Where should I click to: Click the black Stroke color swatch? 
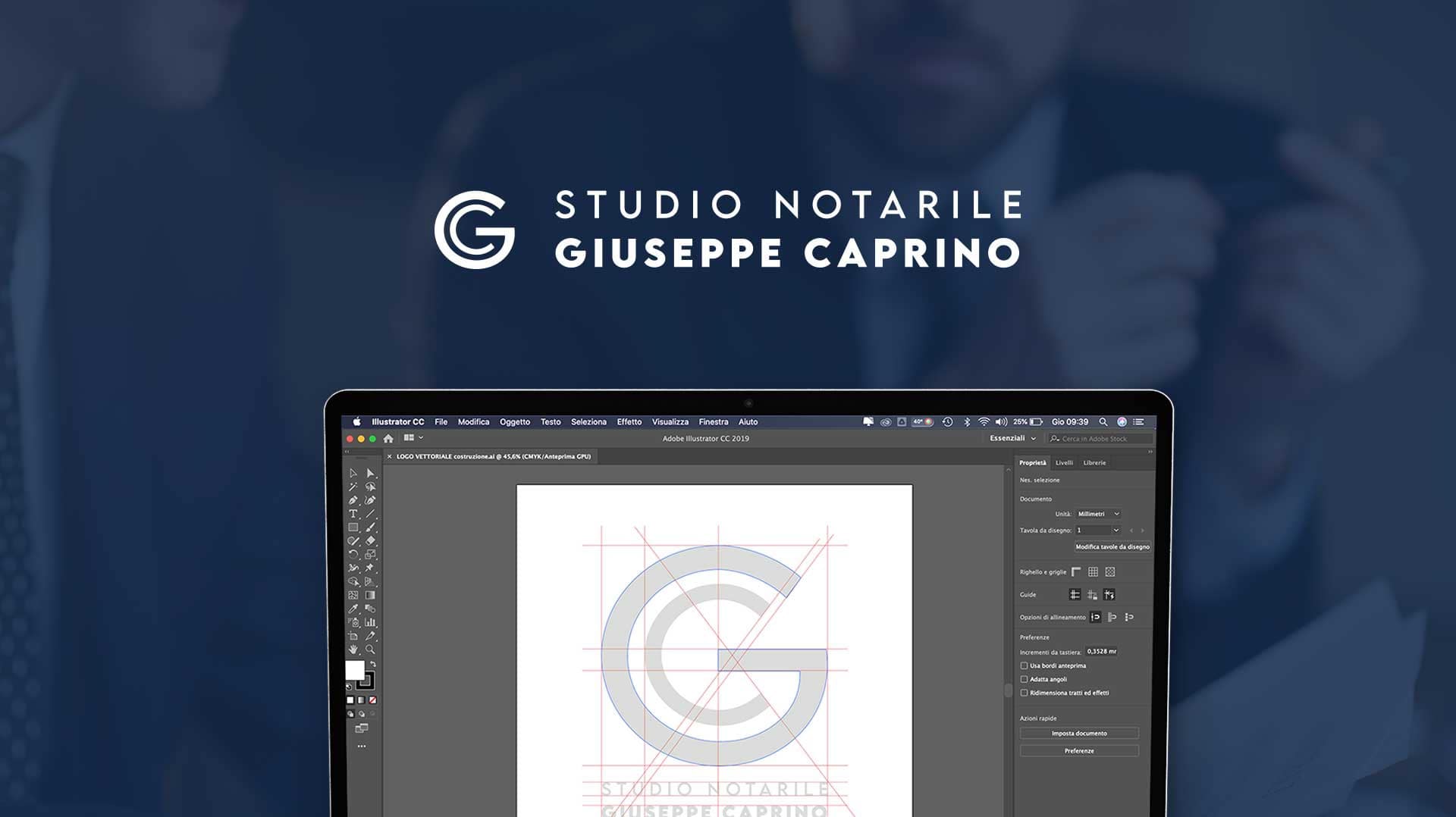tap(366, 680)
